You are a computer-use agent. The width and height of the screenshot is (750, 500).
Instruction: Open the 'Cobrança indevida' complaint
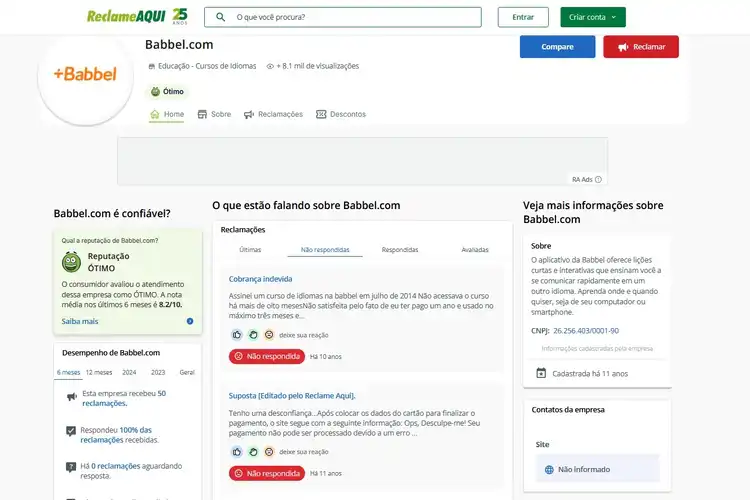point(260,279)
